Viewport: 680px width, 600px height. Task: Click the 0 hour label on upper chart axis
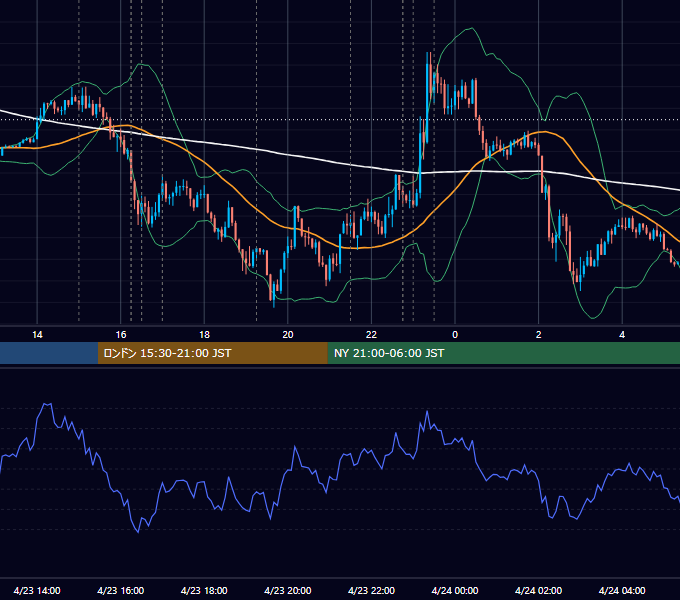coord(455,335)
